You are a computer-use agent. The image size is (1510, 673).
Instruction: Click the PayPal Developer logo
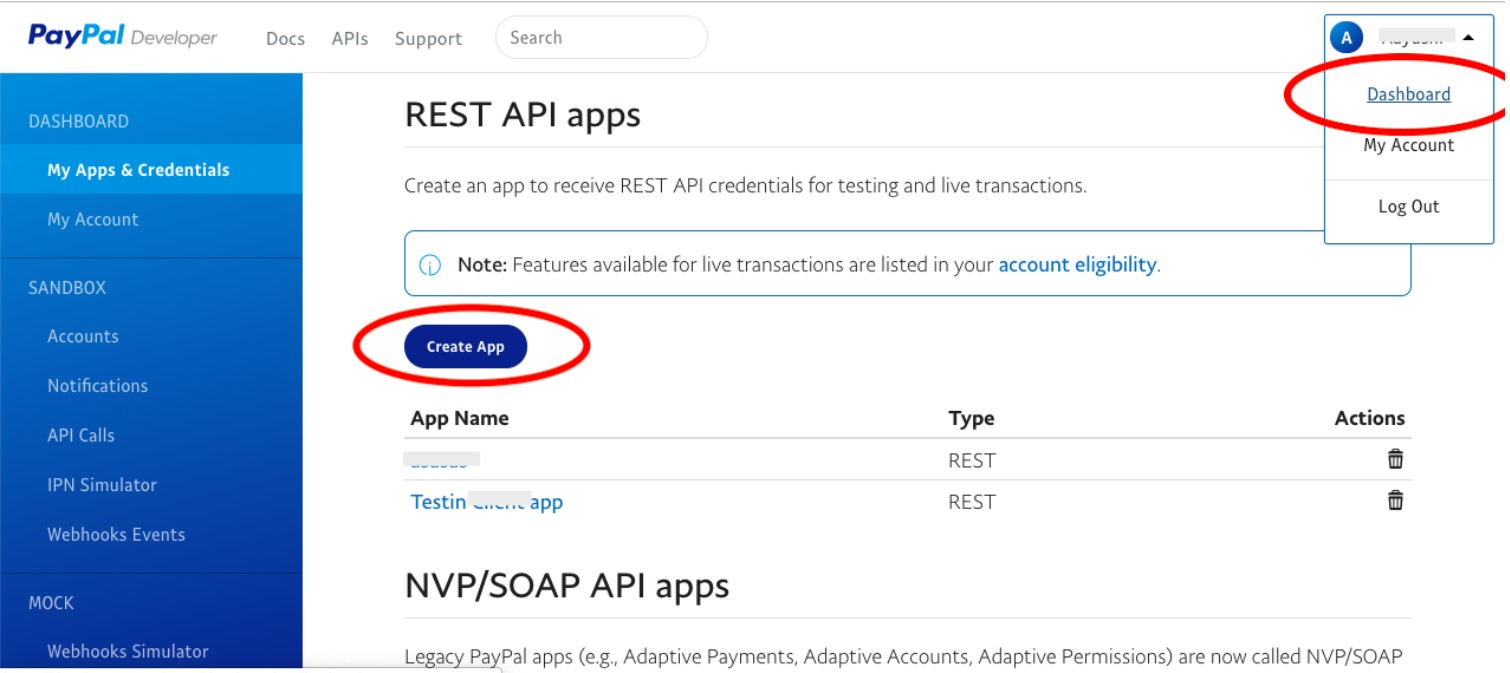click(x=122, y=37)
